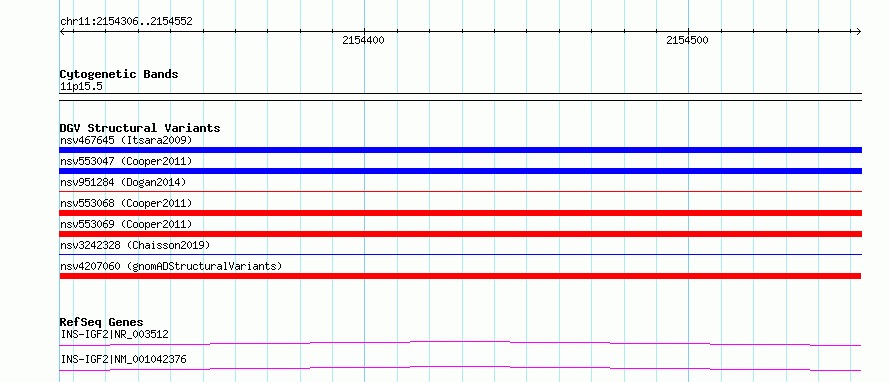The width and height of the screenshot is (890, 382).
Task: Click the black cytogenetic band line for 11p15.5
Action: coord(460,97)
